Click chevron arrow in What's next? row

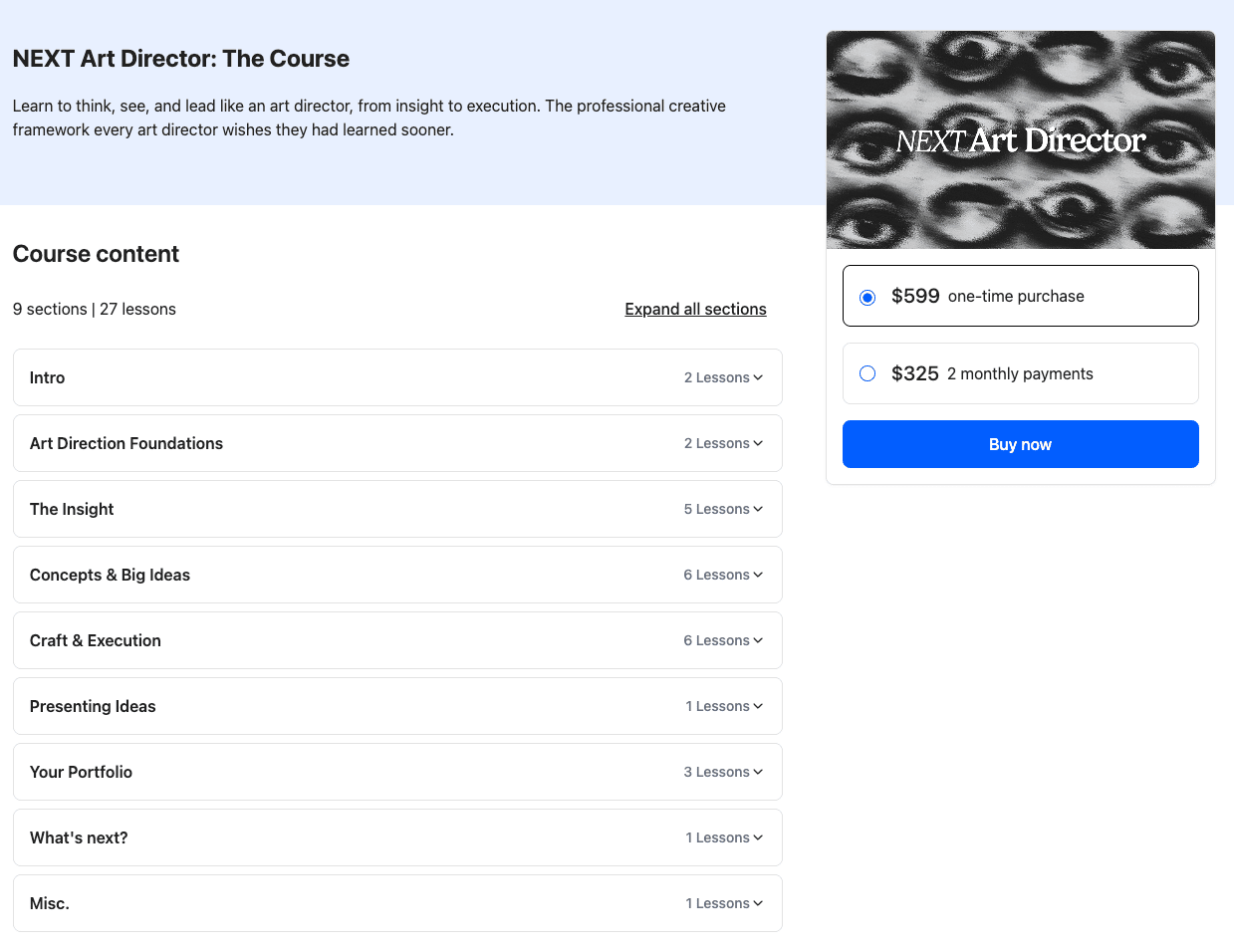[758, 837]
